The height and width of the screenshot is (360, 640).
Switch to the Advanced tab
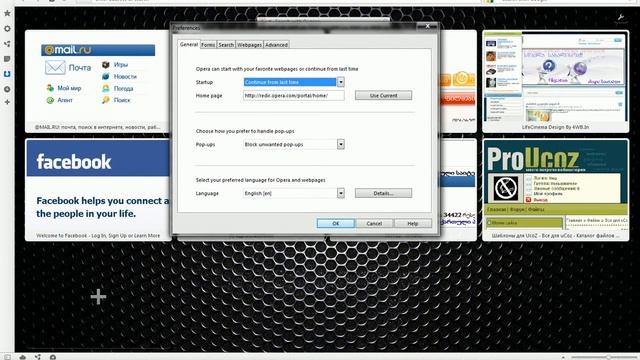276,45
